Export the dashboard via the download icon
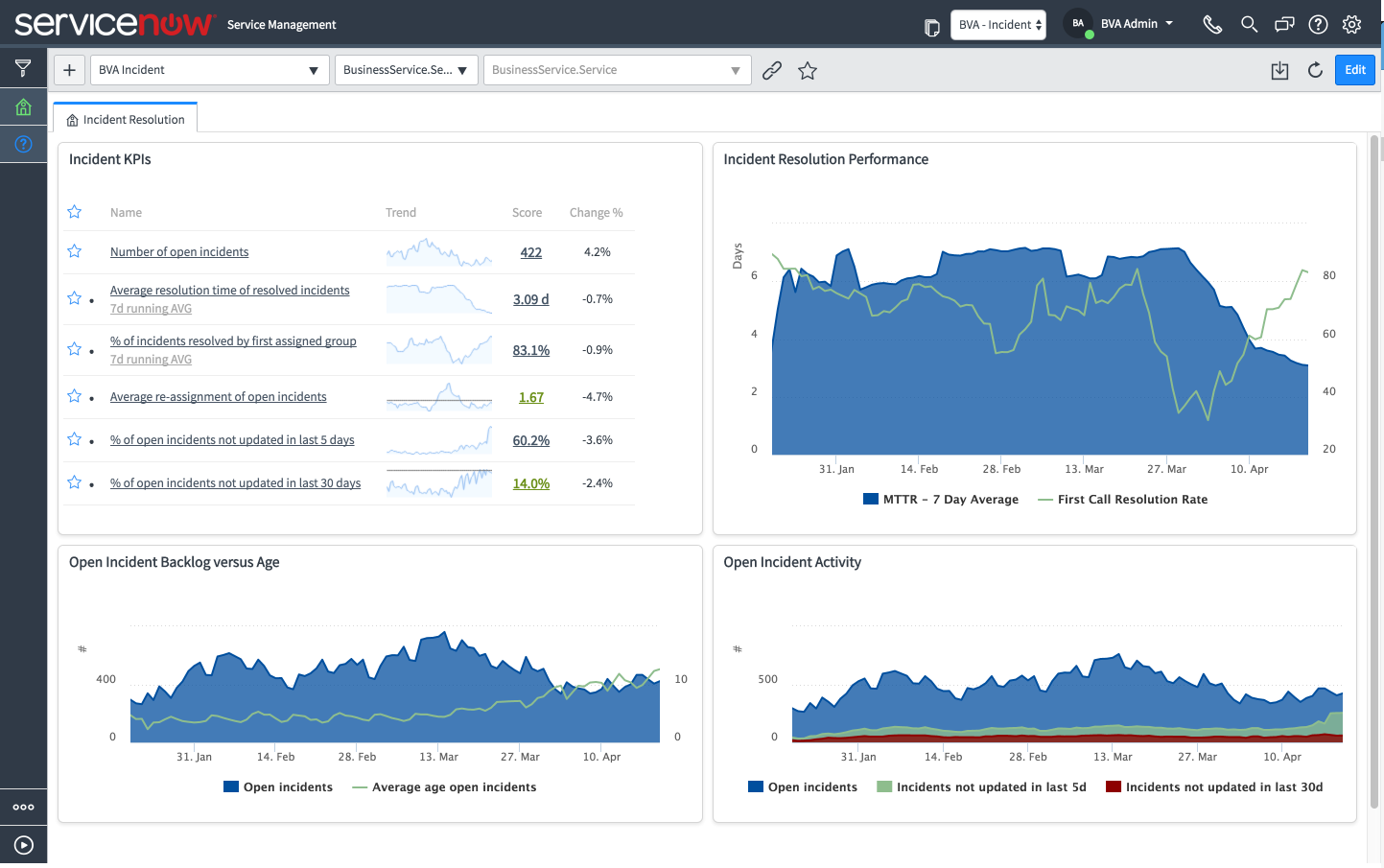Image resolution: width=1384 pixels, height=868 pixels. (1279, 69)
